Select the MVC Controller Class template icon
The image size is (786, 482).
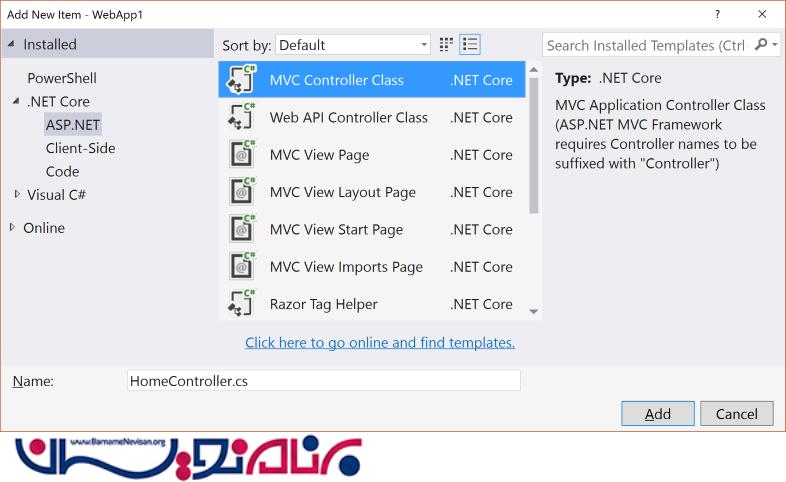[241, 80]
